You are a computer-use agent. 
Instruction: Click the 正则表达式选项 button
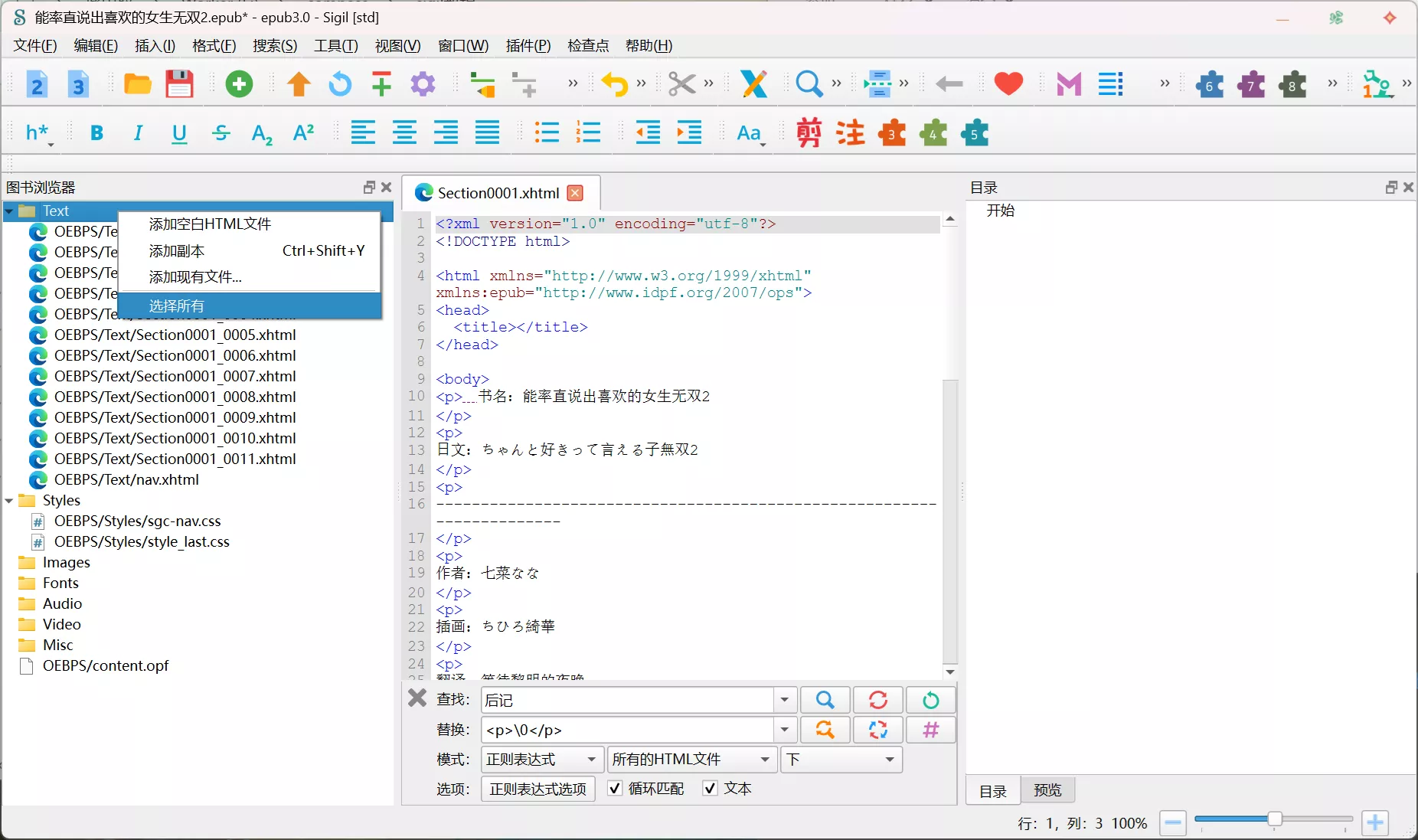(537, 789)
